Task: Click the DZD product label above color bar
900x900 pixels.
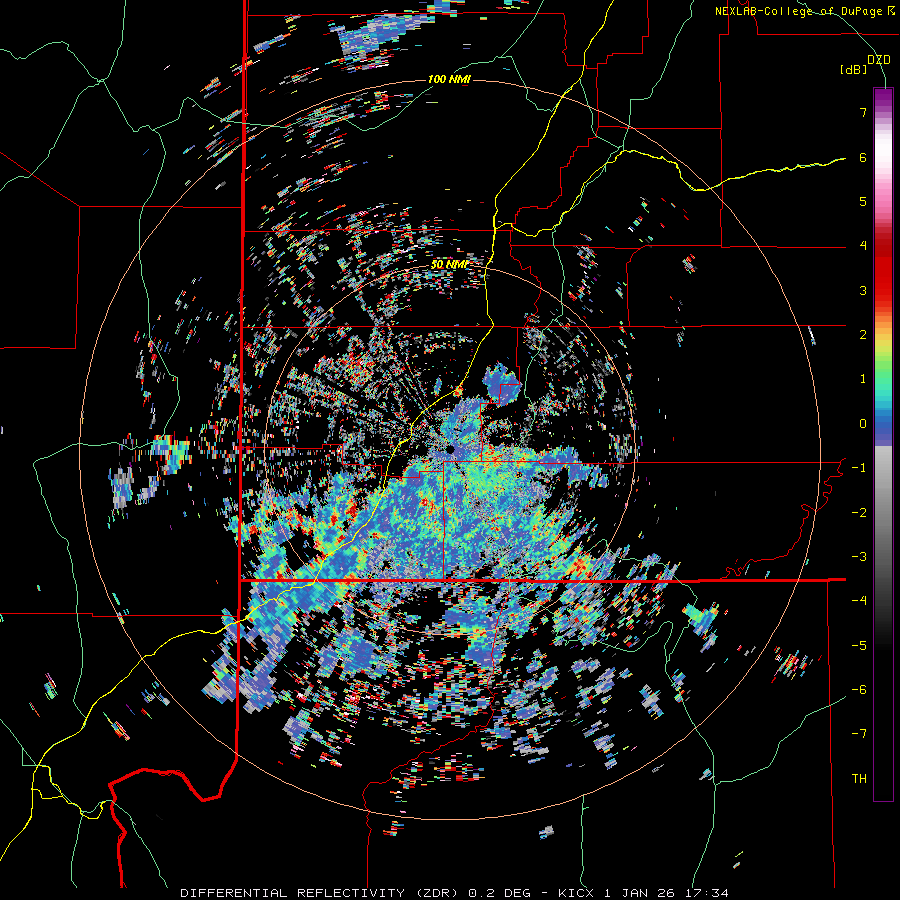Action: pyautogui.click(x=879, y=60)
